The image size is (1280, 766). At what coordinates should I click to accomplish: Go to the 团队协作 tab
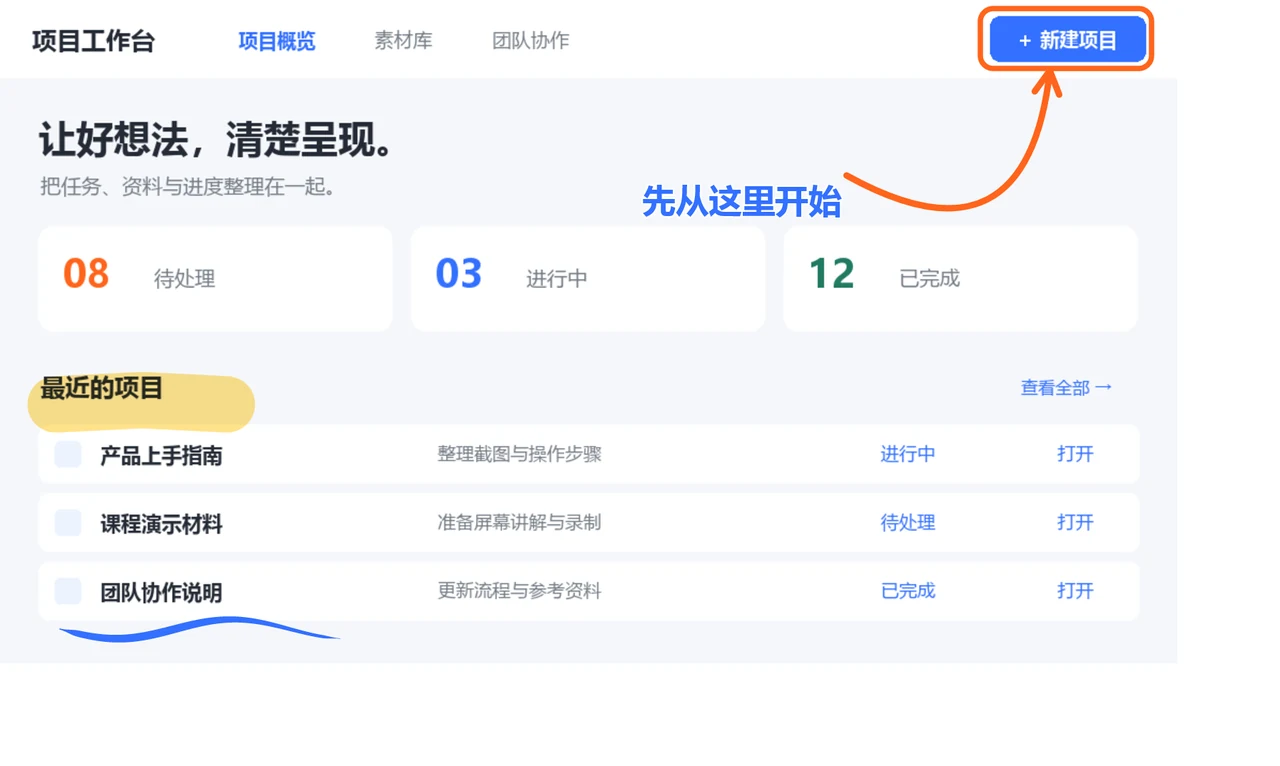tap(530, 41)
